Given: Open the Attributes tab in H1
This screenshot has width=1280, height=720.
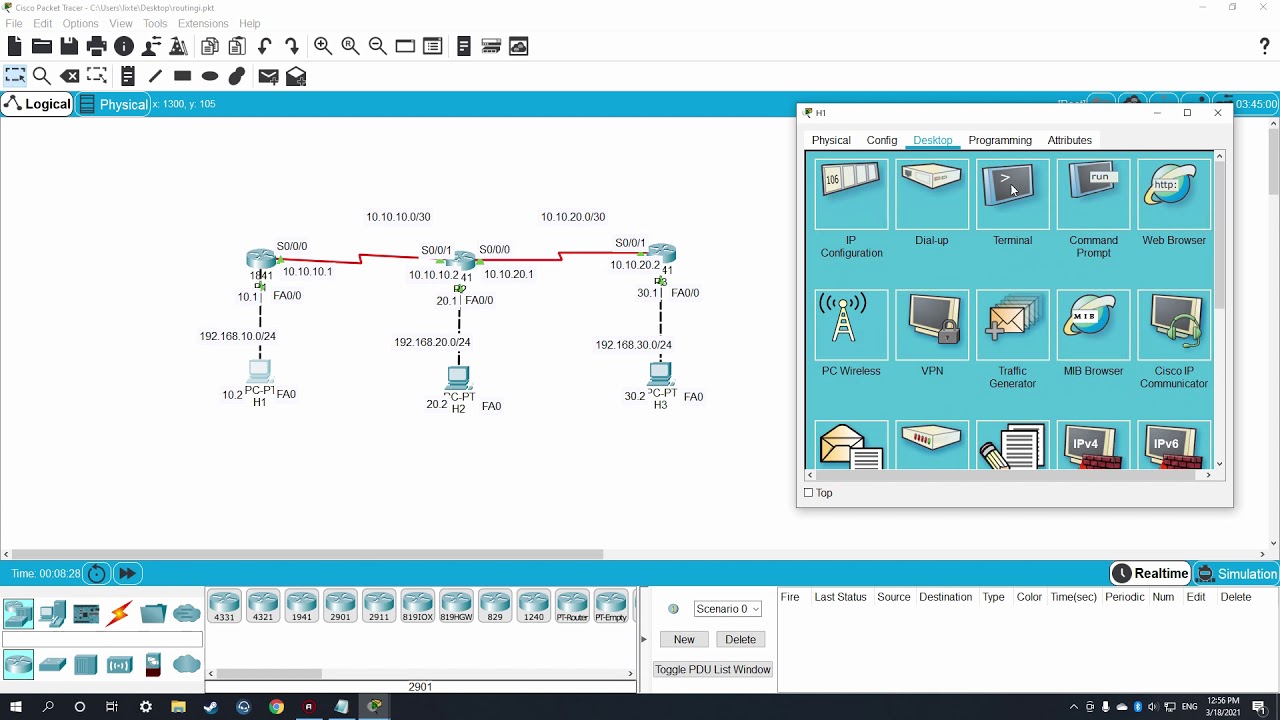Looking at the screenshot, I should (x=1069, y=140).
